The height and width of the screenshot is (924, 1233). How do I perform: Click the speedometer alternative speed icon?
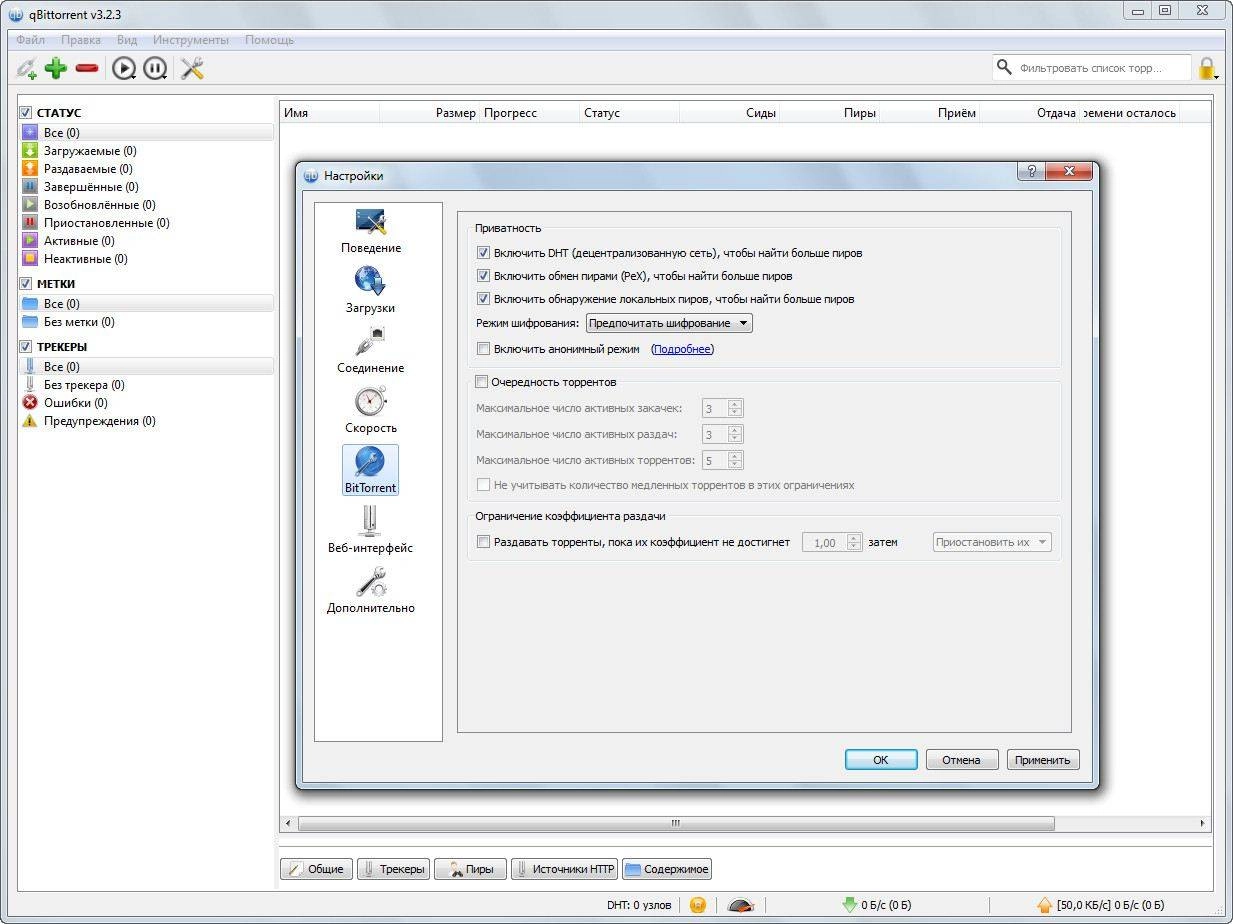click(741, 905)
